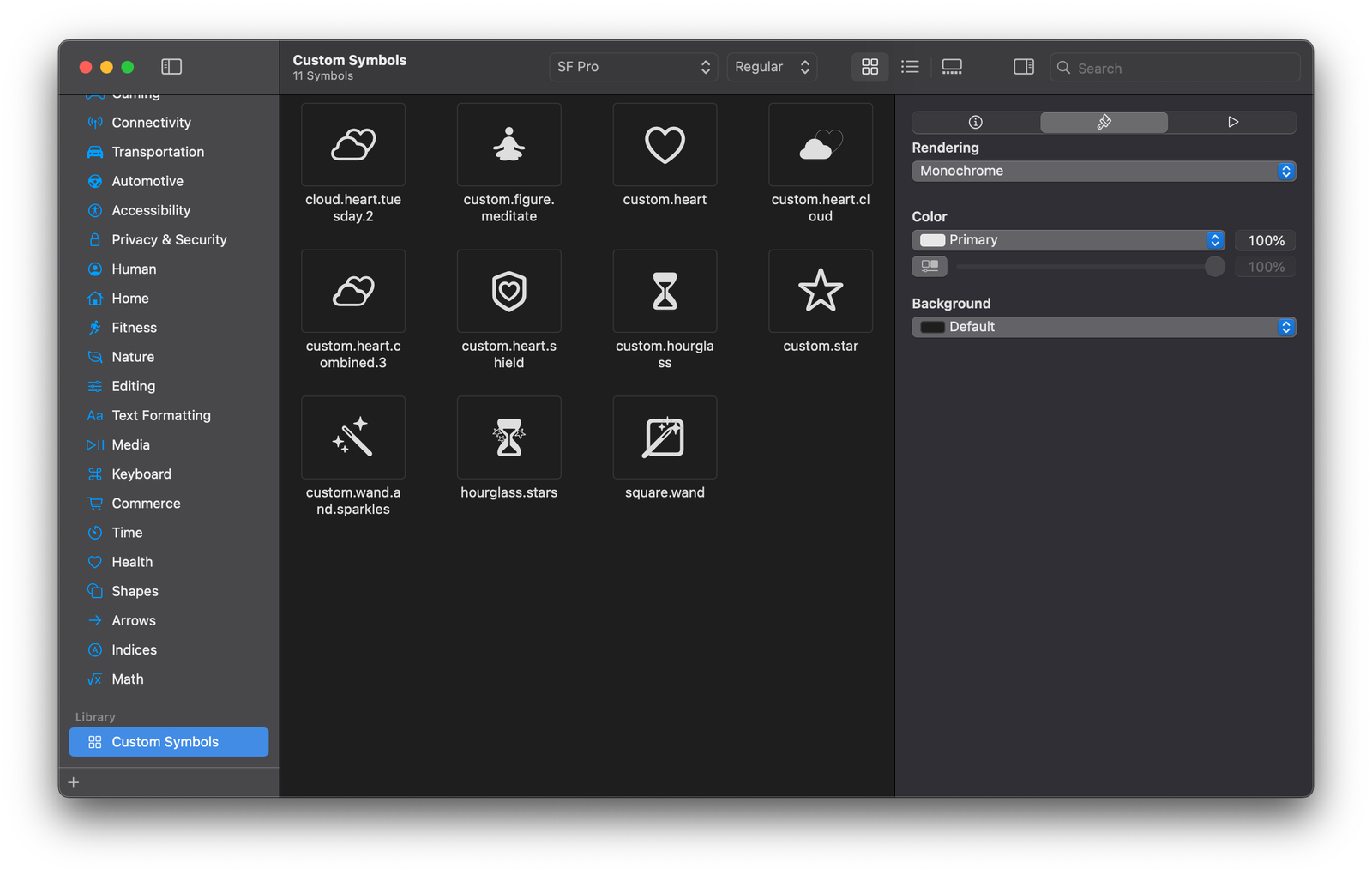Switch to the Rendering paintbrush tab

(1104, 122)
